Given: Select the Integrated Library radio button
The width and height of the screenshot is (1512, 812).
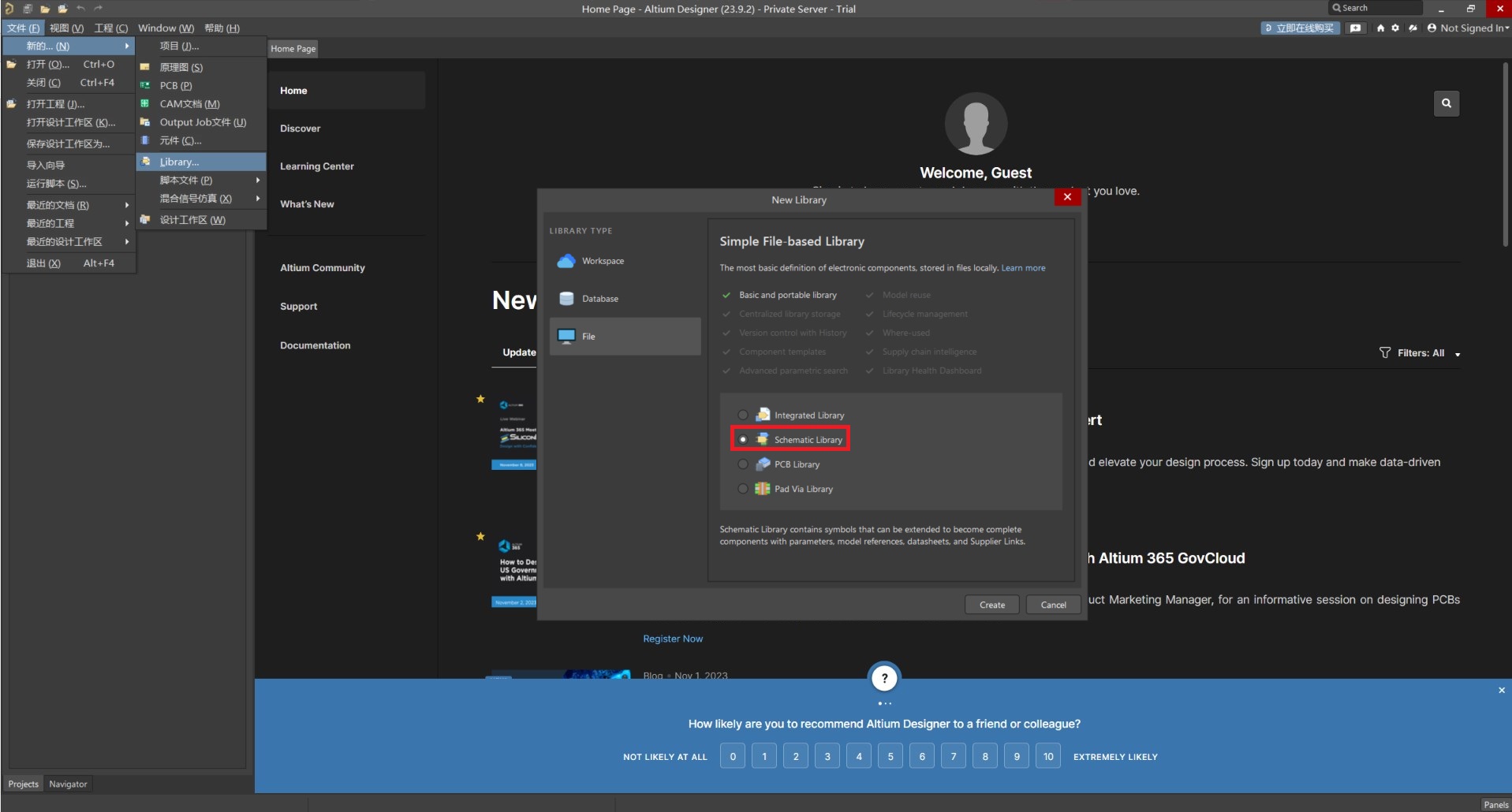Looking at the screenshot, I should coord(743,415).
